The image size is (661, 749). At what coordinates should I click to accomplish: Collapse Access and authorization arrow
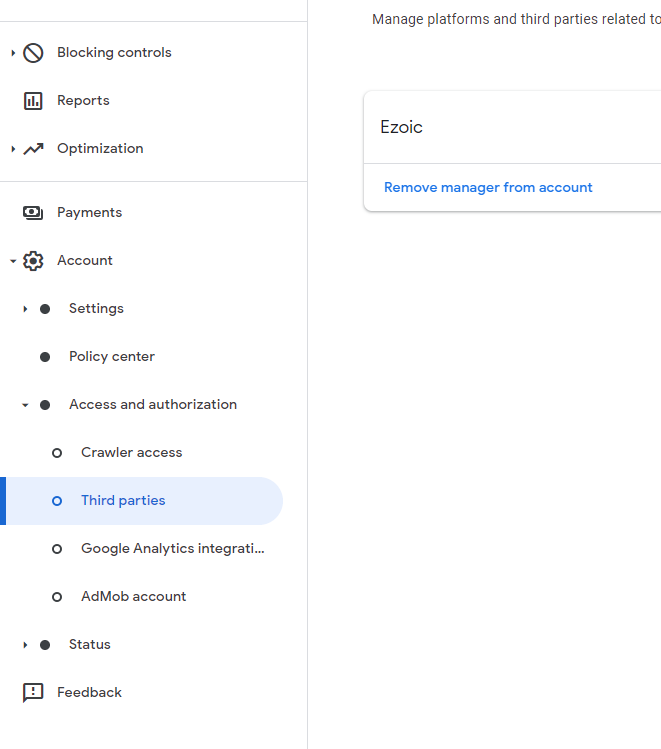coord(25,405)
